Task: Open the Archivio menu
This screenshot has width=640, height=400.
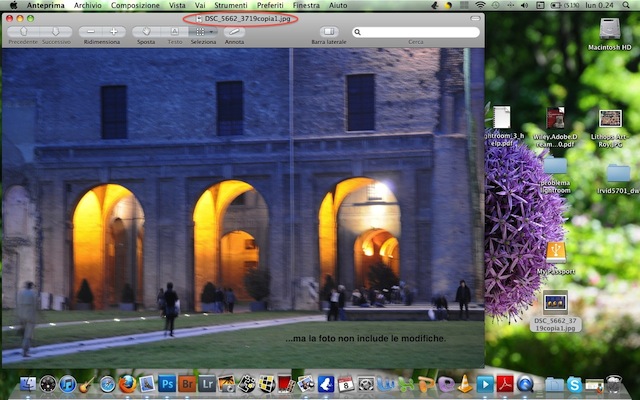Action: point(87,5)
